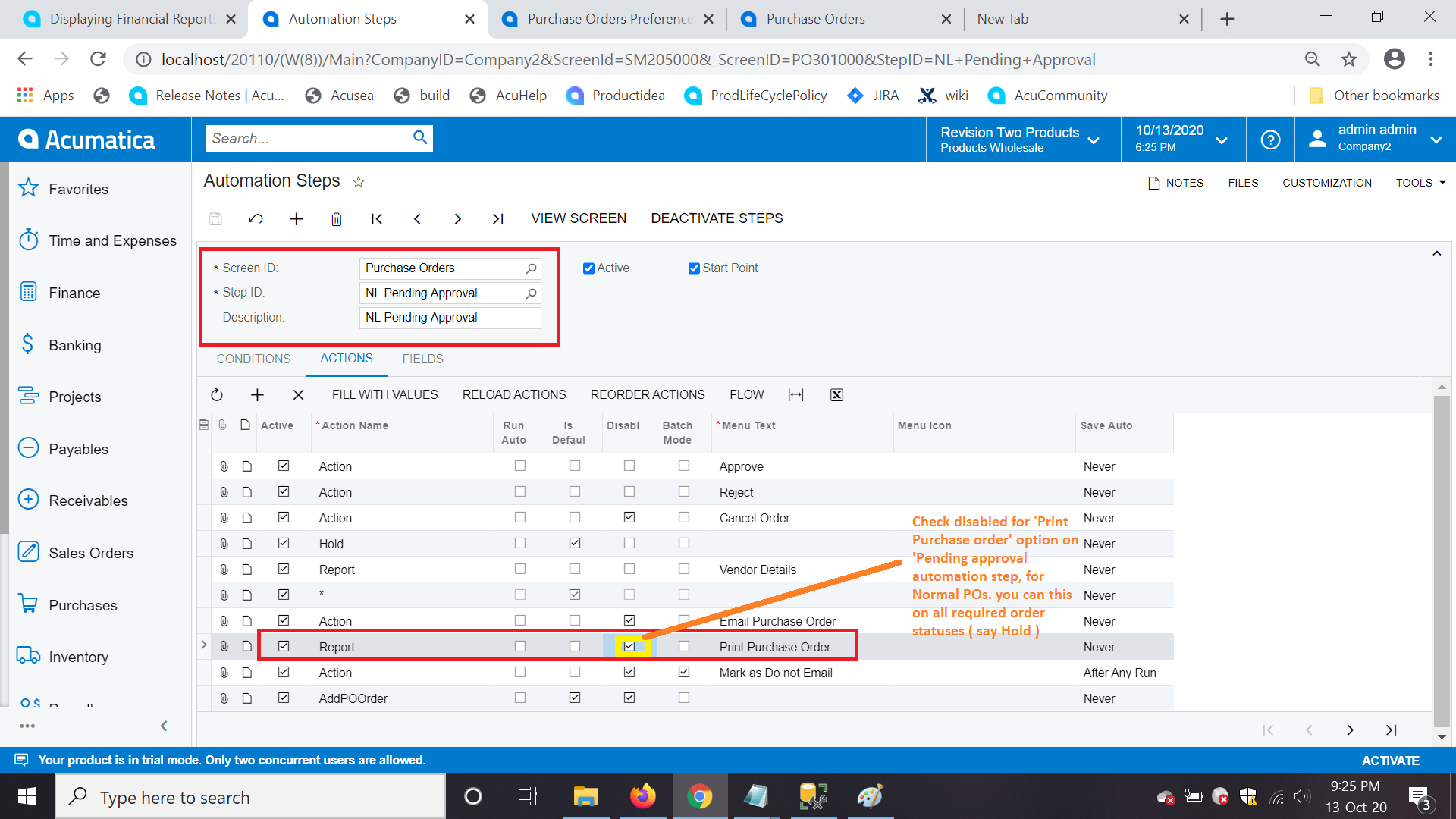1456x819 pixels.
Task: Click the grid vertical scrollbar
Action: pyautogui.click(x=1442, y=561)
